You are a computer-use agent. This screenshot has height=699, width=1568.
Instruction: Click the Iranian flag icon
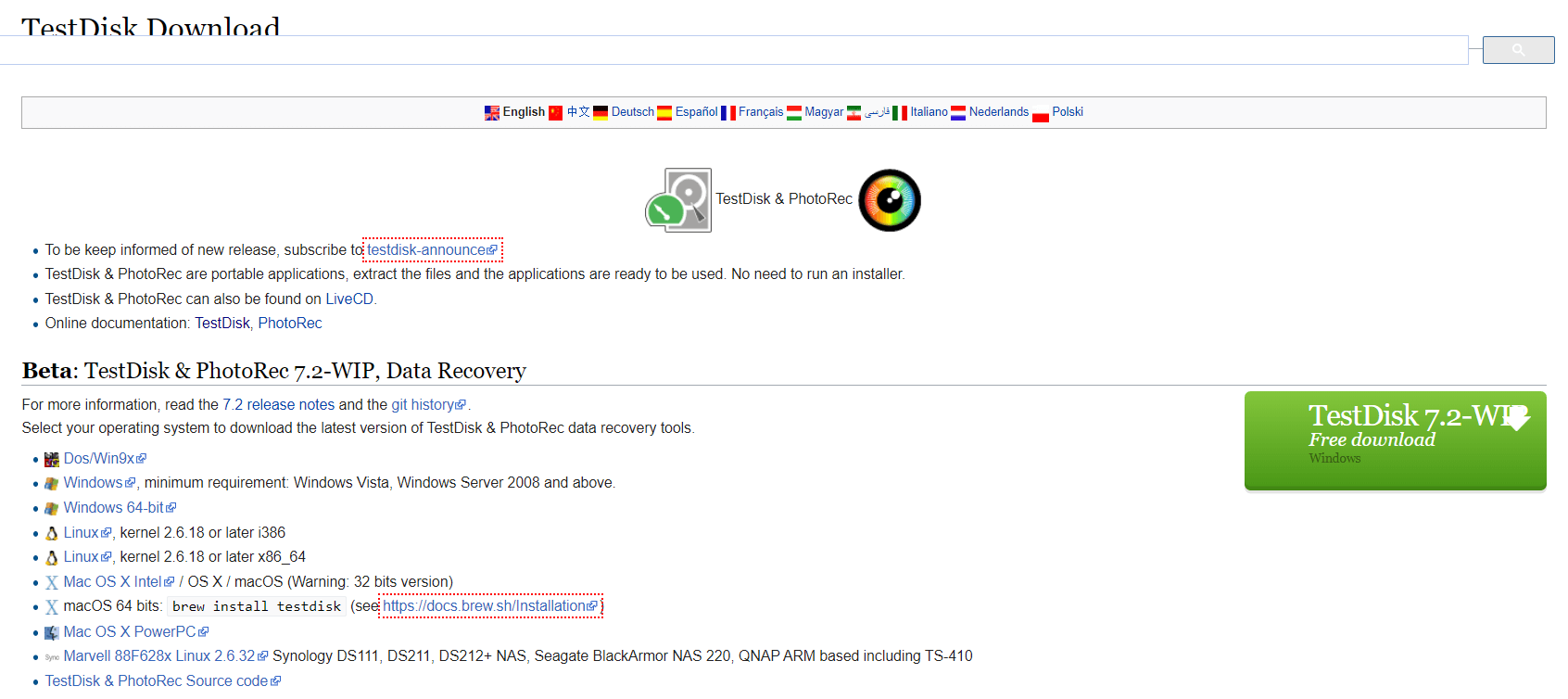(854, 113)
